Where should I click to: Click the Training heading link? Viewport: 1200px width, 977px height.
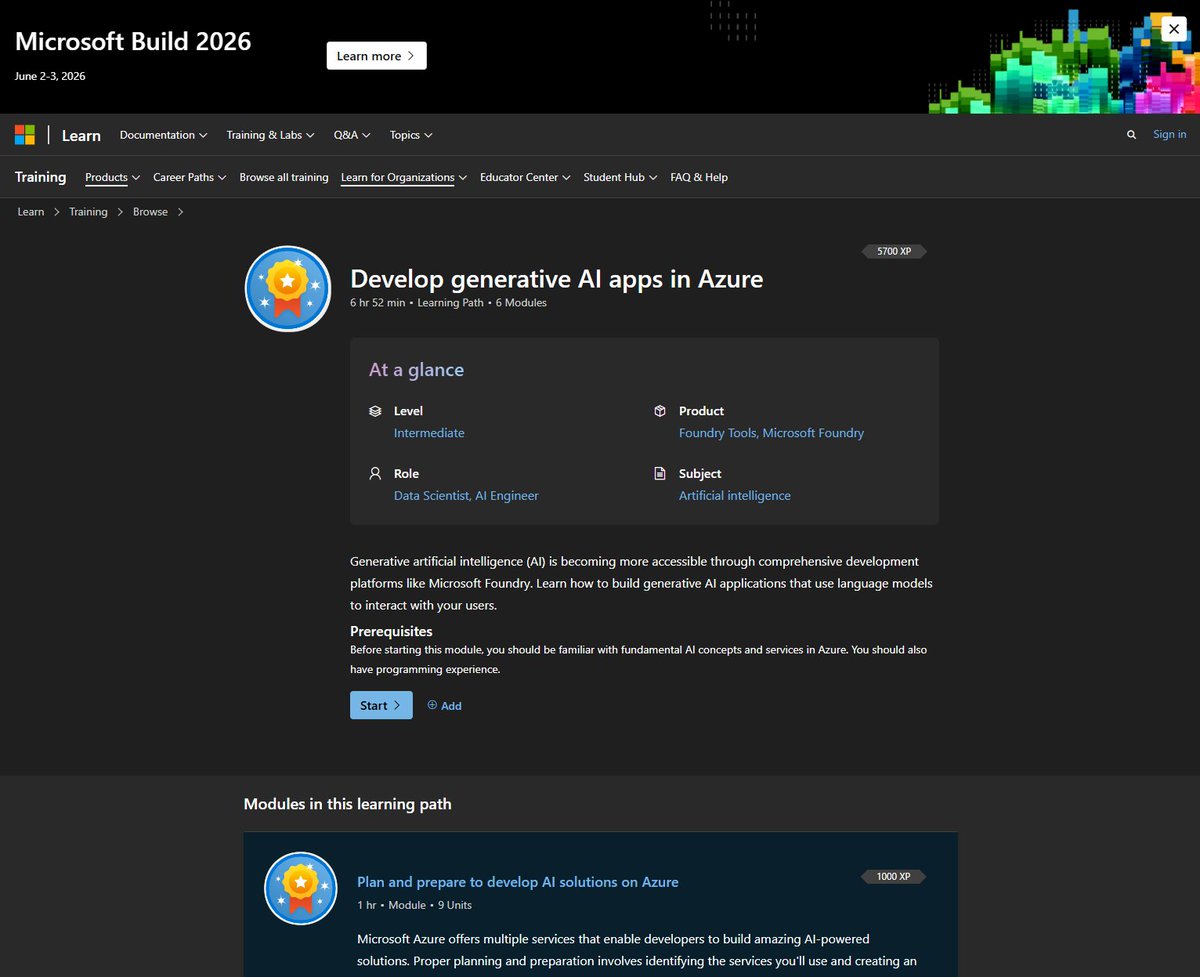[40, 177]
